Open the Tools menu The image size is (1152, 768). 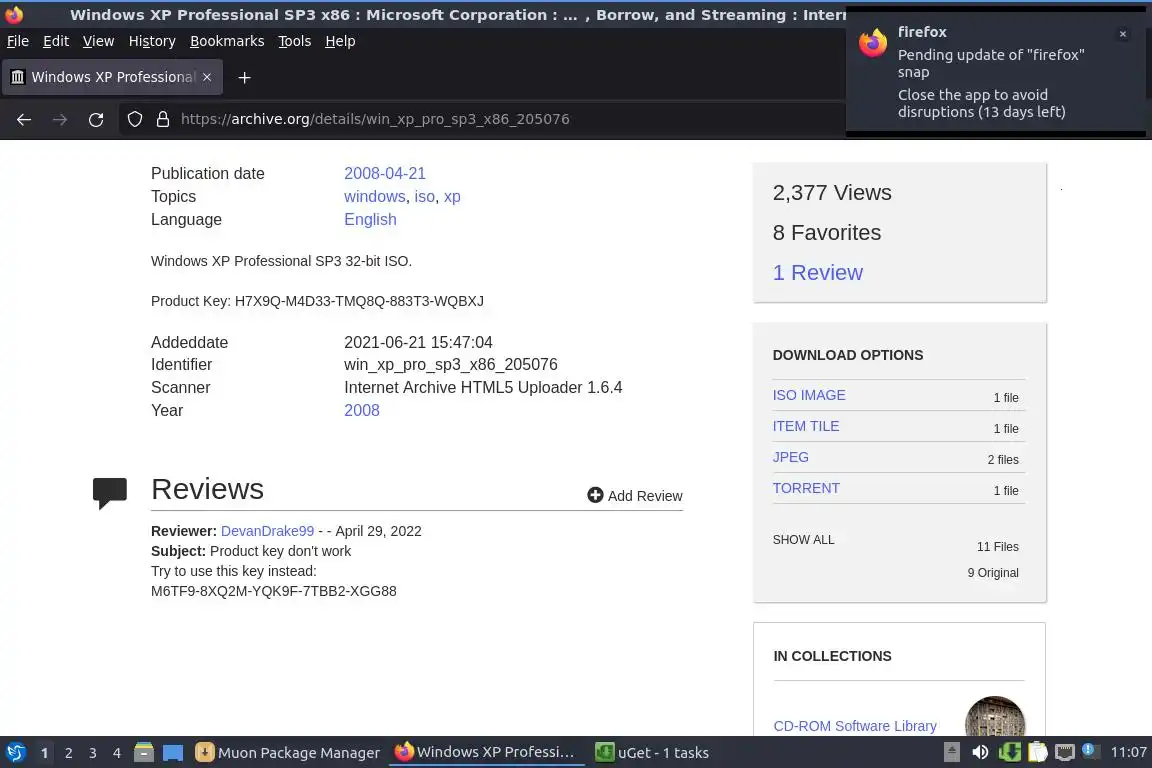click(x=295, y=41)
